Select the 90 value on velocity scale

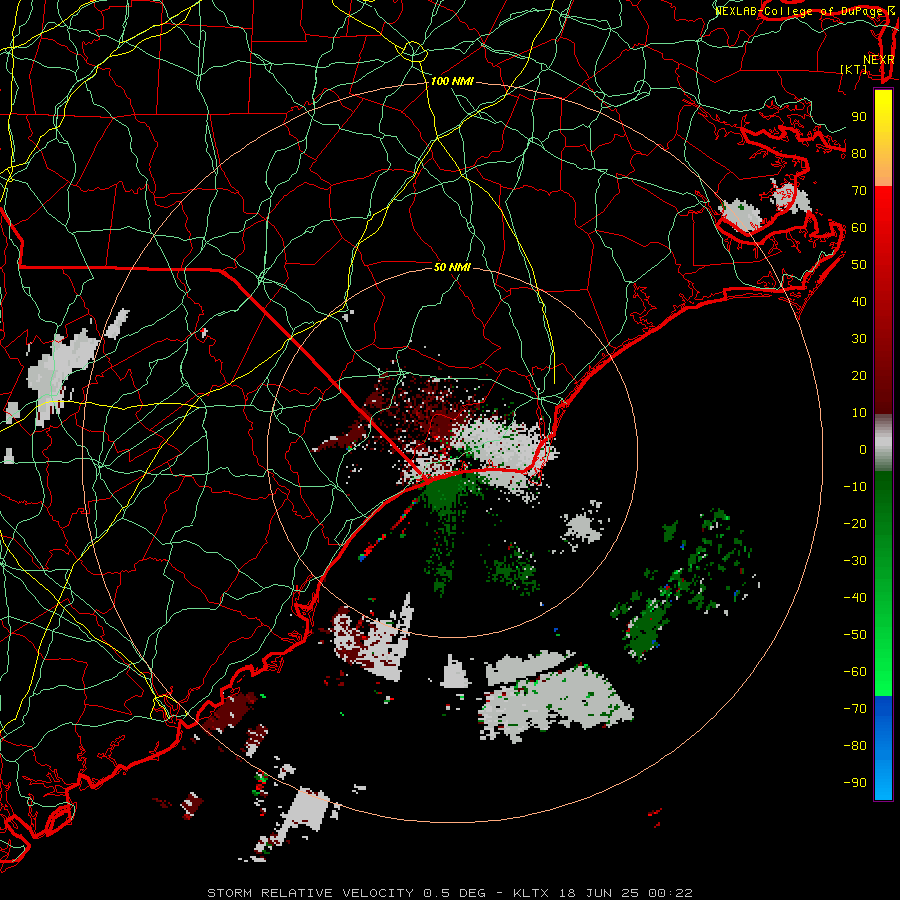[859, 117]
